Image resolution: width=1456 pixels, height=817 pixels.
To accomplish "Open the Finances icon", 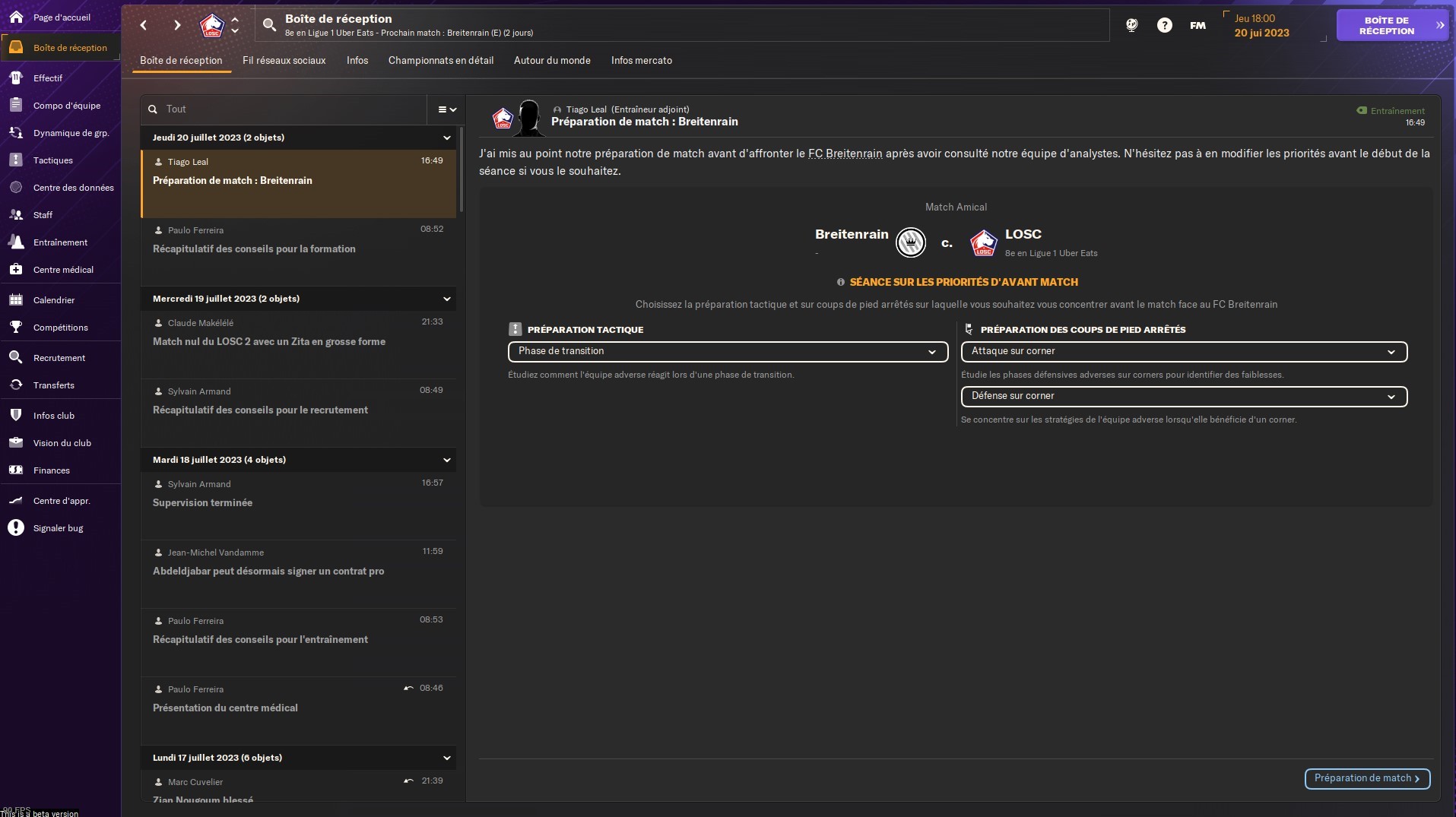I will [16, 470].
